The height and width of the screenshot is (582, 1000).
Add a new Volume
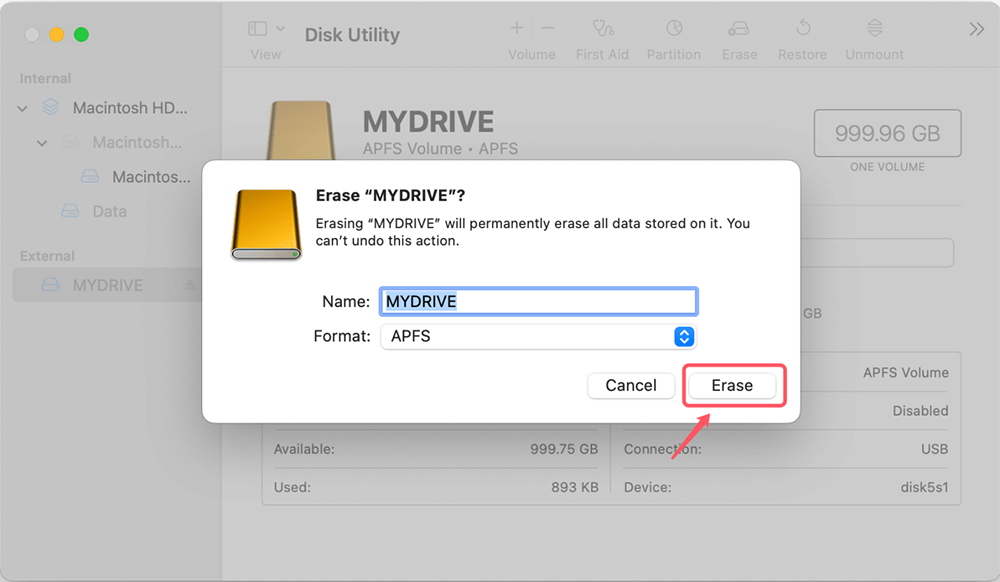(x=516, y=28)
